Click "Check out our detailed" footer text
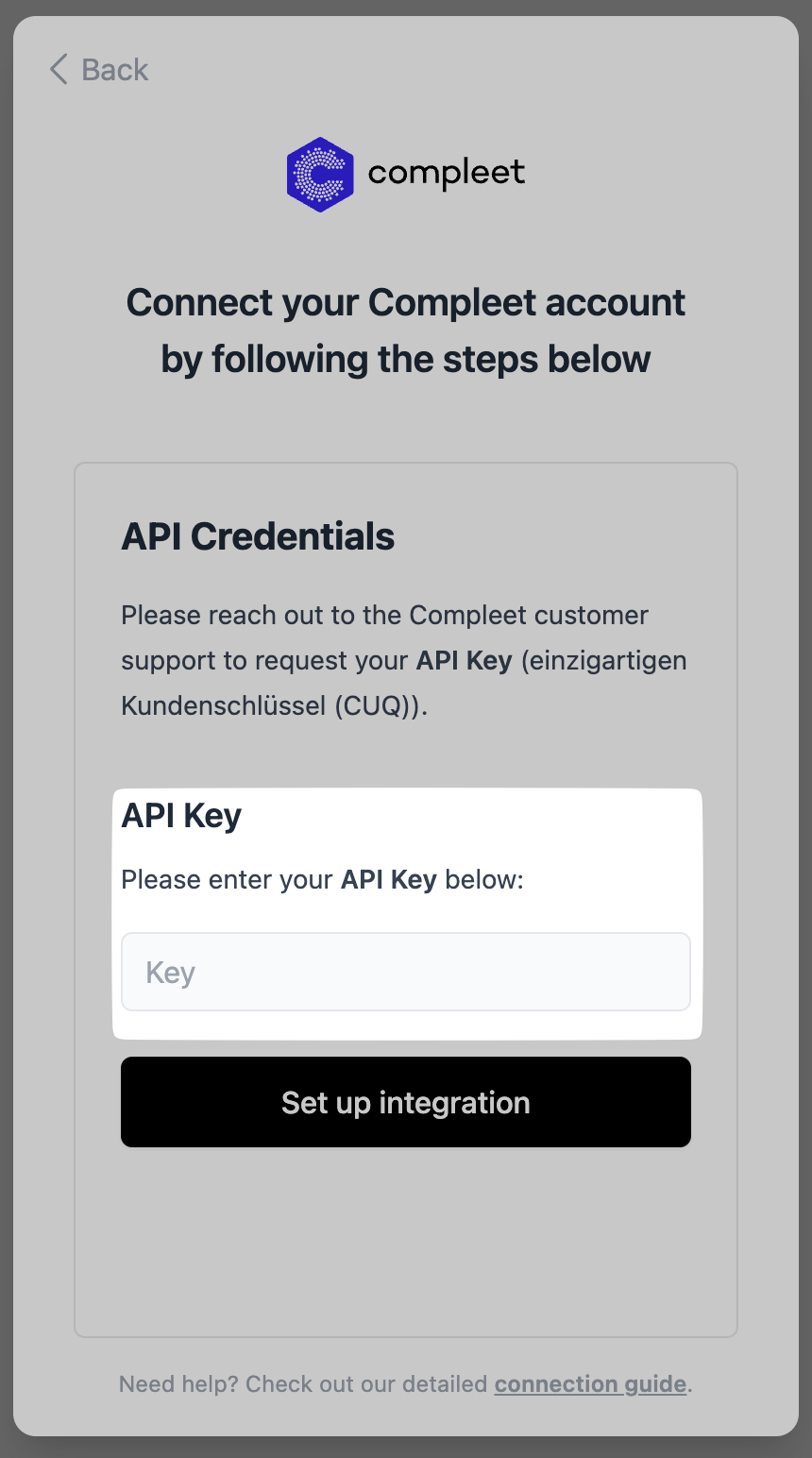This screenshot has width=812, height=1458. coord(366,1384)
